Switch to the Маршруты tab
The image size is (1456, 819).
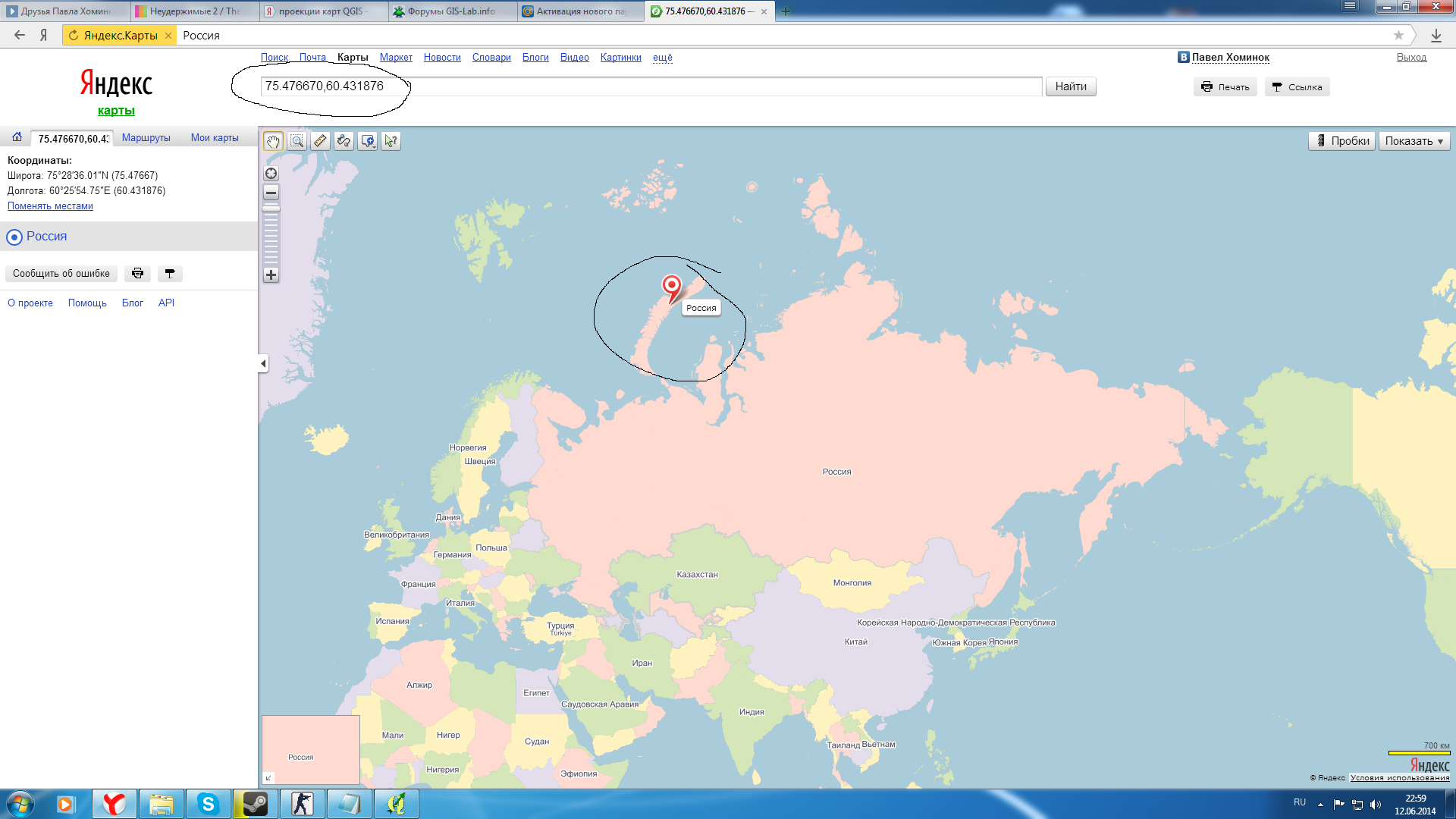coord(146,138)
